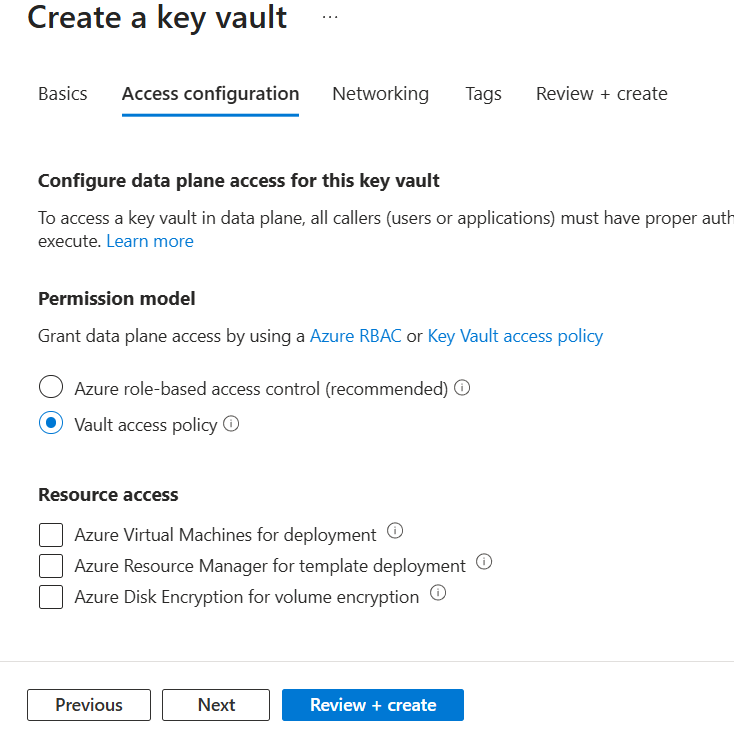
Task: Check Azure Resource Manager for template deployment
Action: pos(51,566)
